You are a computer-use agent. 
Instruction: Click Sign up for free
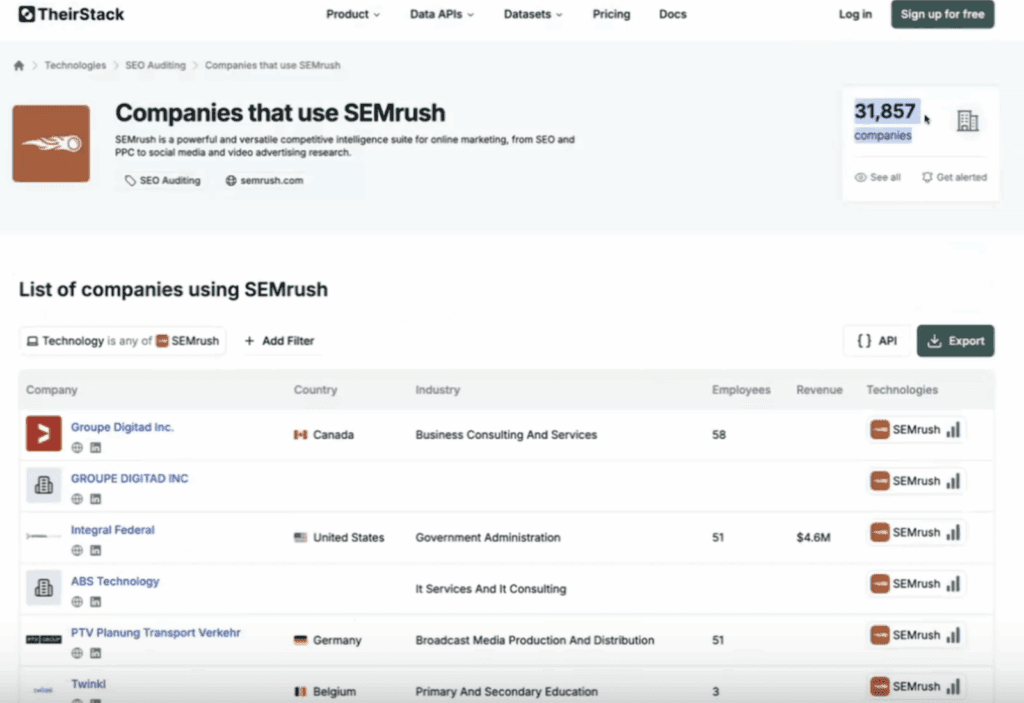pos(942,14)
